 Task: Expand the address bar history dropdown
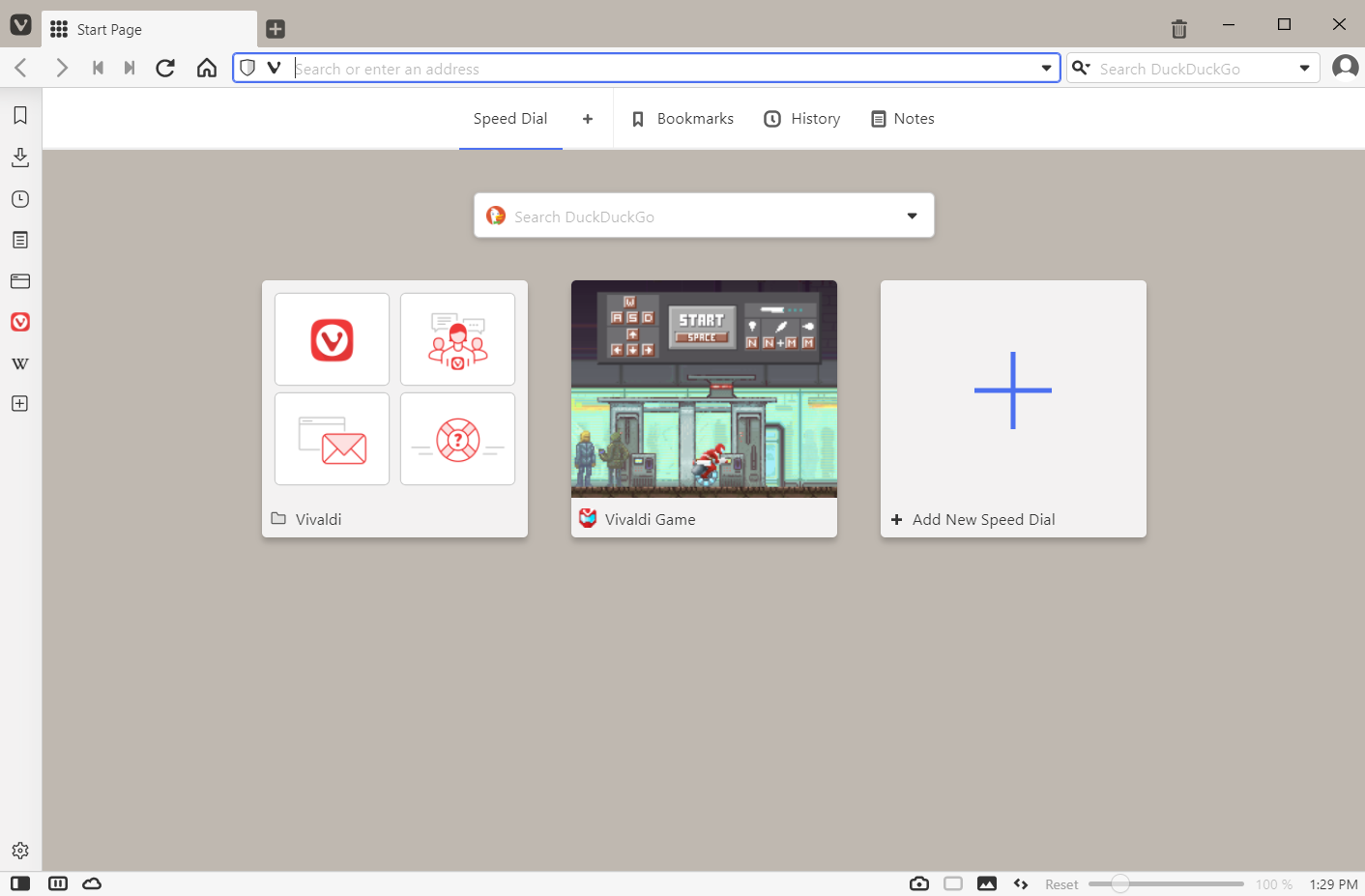point(1046,68)
